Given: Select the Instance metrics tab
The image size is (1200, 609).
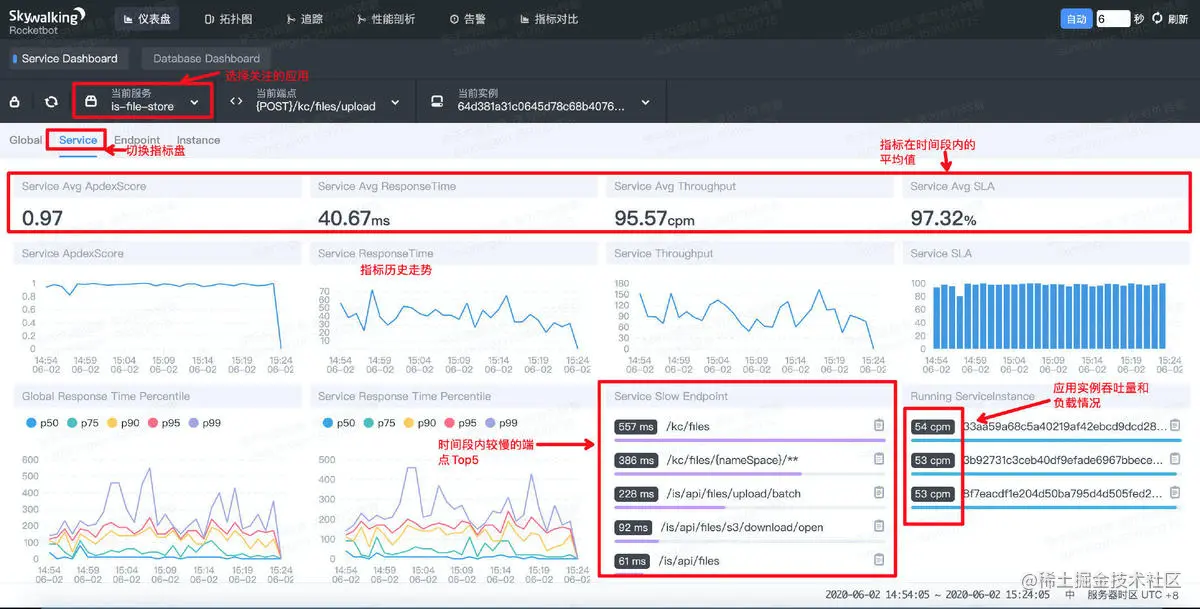Looking at the screenshot, I should pyautogui.click(x=198, y=140).
